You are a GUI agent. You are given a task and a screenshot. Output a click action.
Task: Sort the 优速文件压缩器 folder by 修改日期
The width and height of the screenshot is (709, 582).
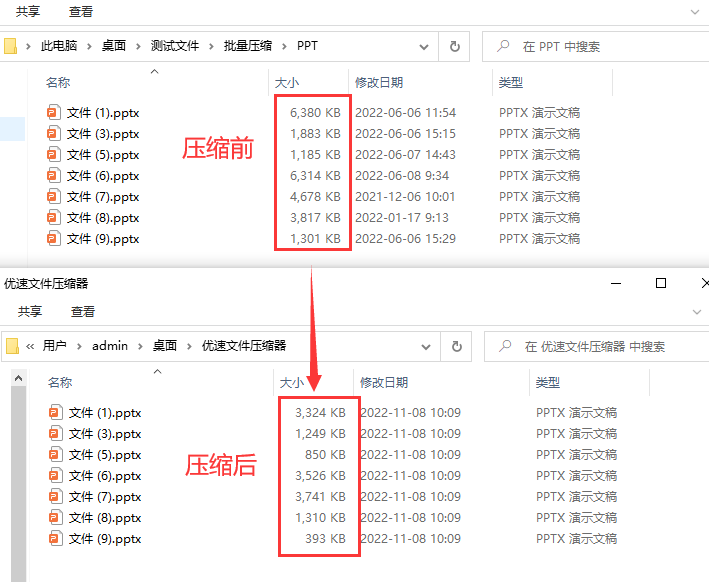click(x=384, y=383)
